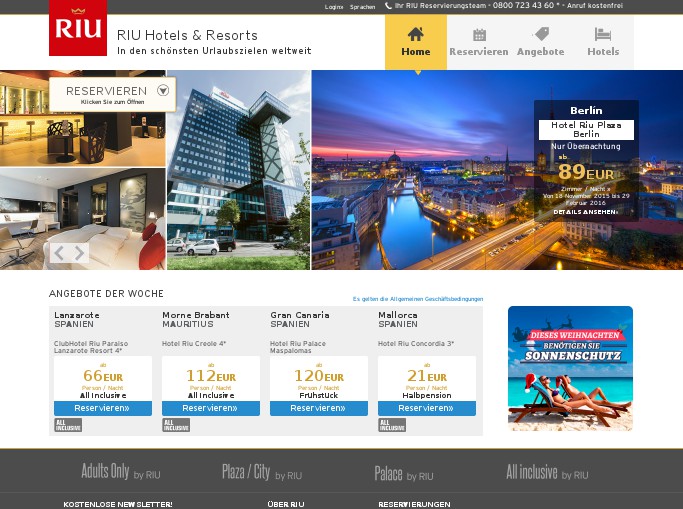Click Hotel Riu Plaza Berlin title

tap(586, 130)
